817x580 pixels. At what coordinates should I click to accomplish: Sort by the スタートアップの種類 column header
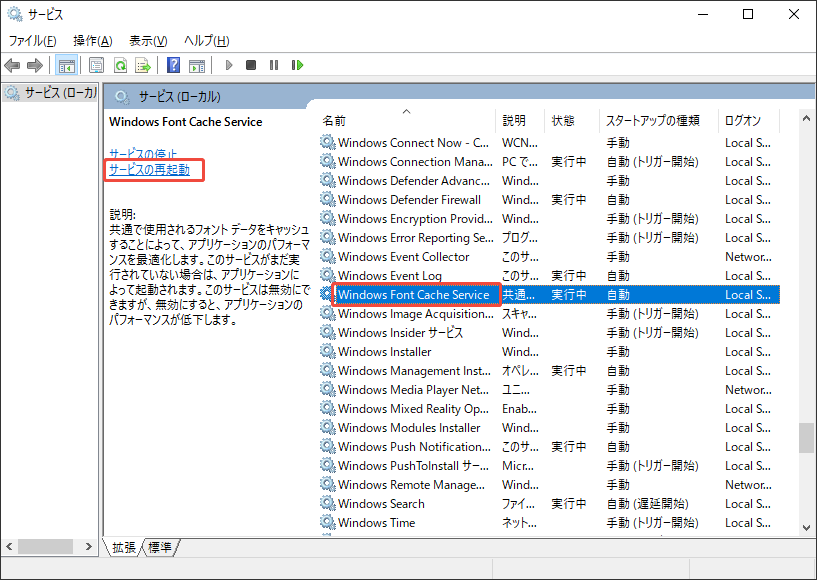(x=659, y=120)
